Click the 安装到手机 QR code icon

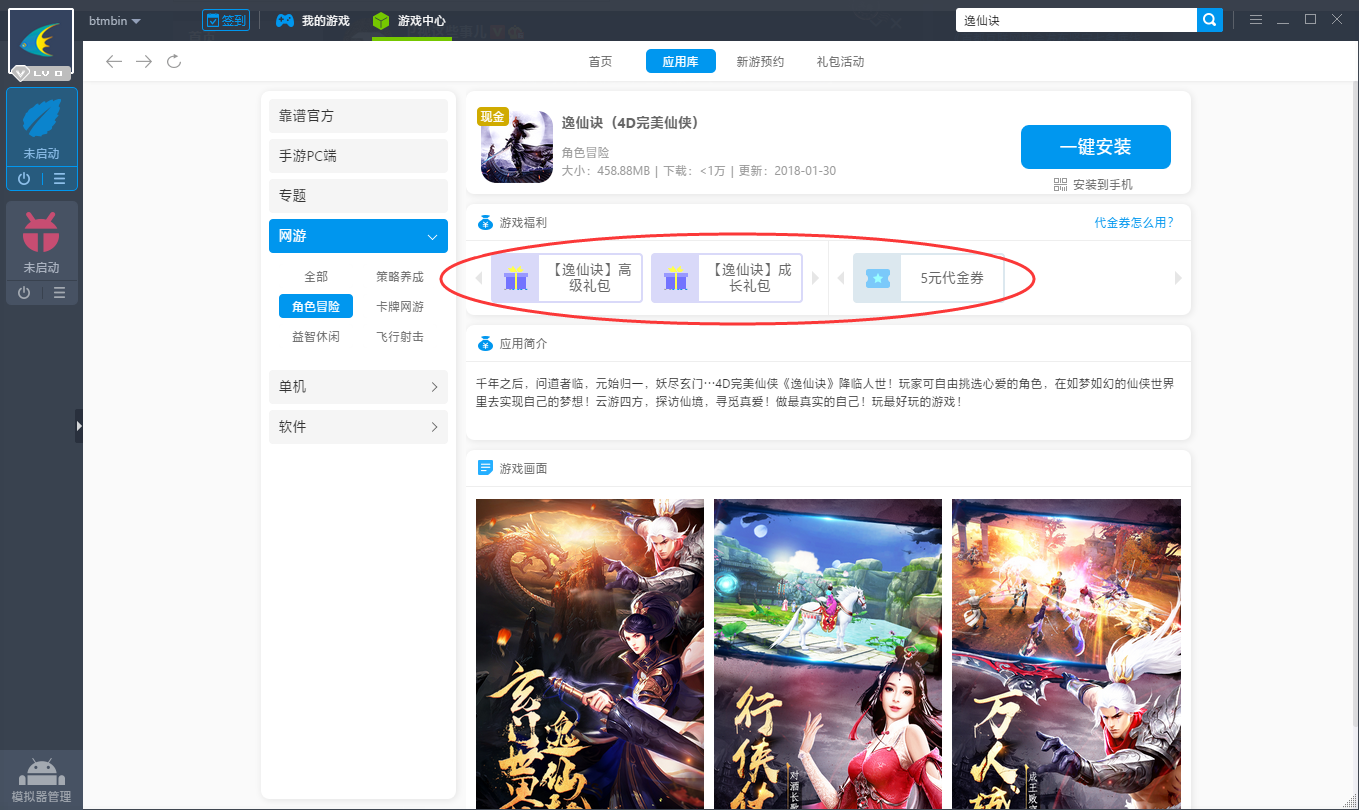(x=1061, y=185)
